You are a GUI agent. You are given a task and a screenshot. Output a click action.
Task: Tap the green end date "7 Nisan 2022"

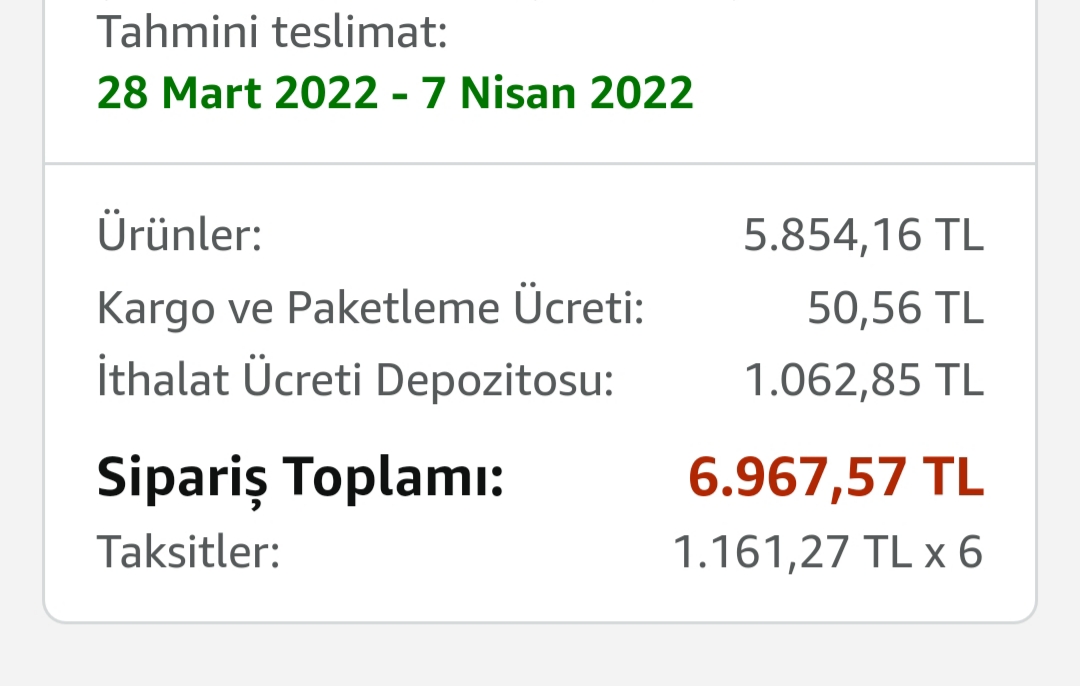[x=557, y=93]
